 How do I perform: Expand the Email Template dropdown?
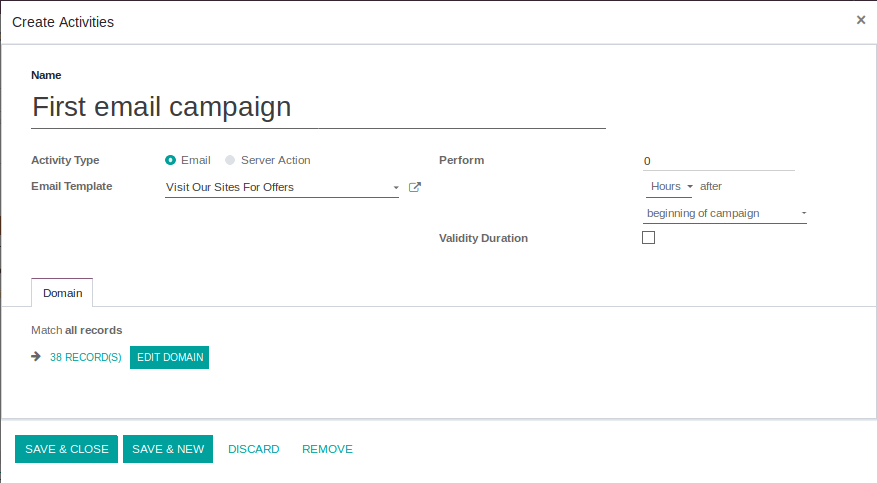click(395, 187)
